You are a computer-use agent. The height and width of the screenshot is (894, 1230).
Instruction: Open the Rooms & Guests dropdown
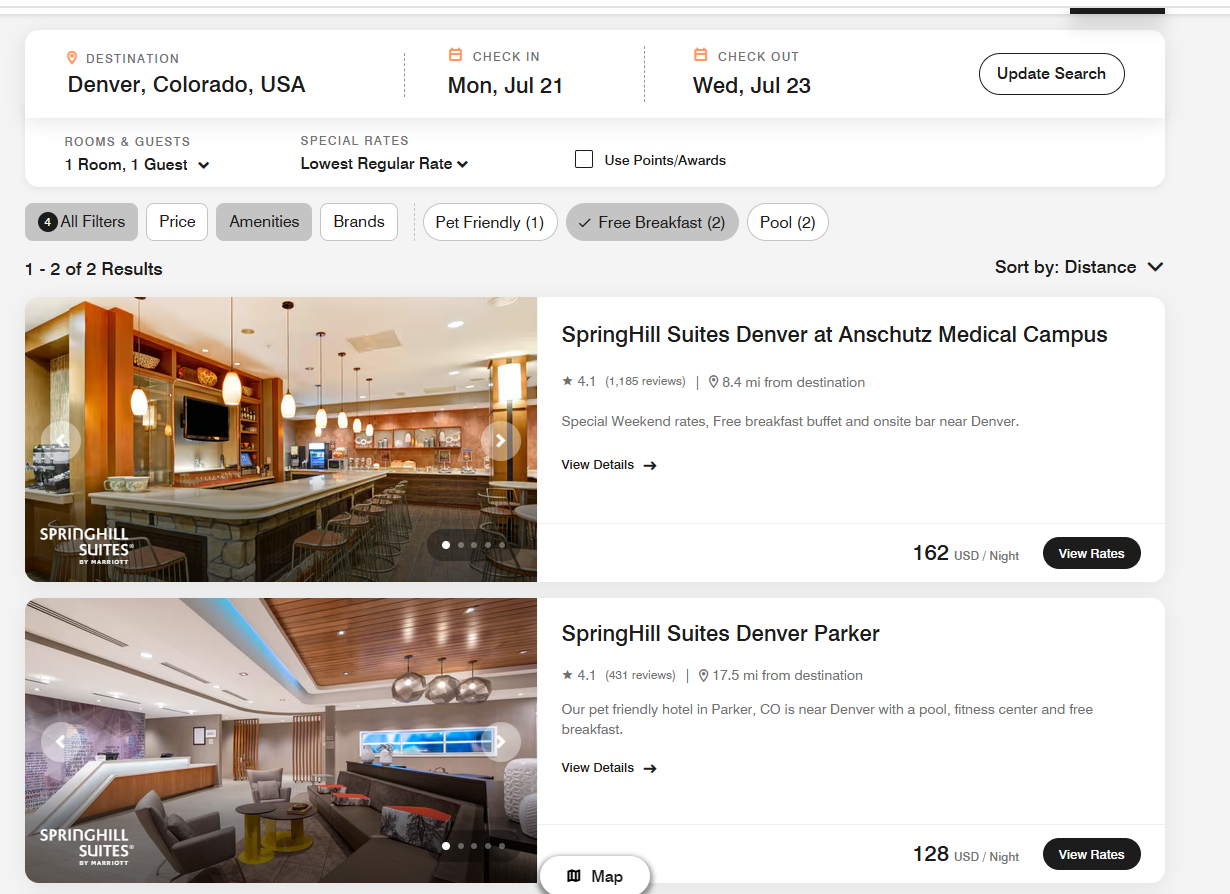pos(137,165)
